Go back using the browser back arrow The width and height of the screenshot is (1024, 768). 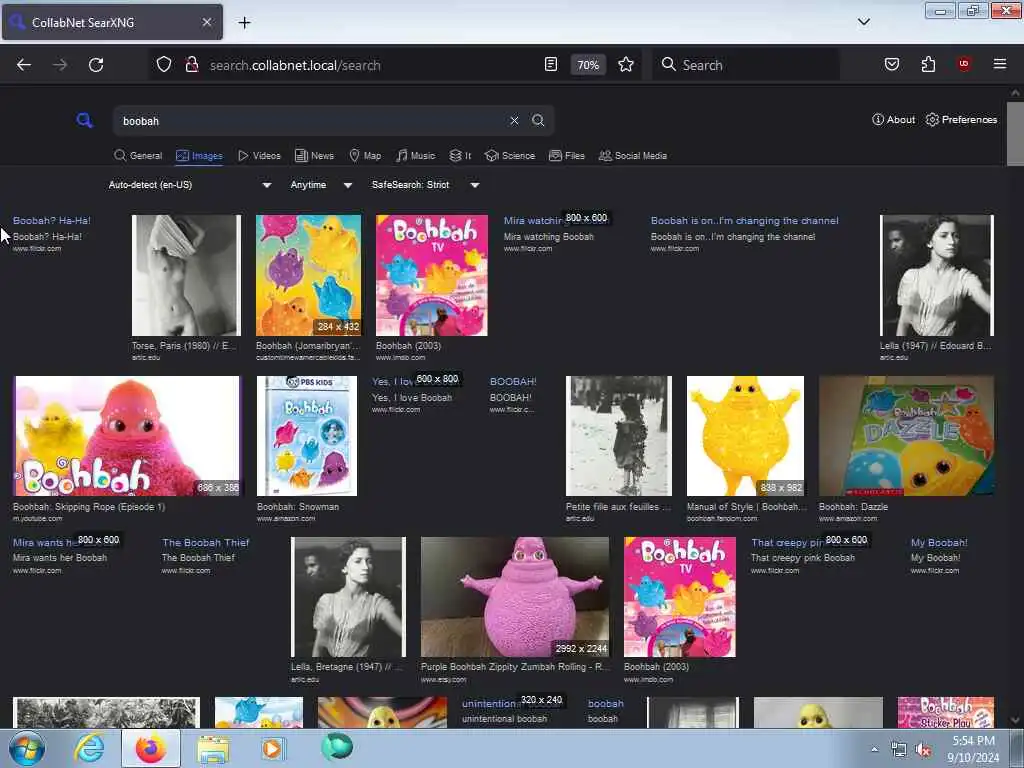[x=24, y=65]
